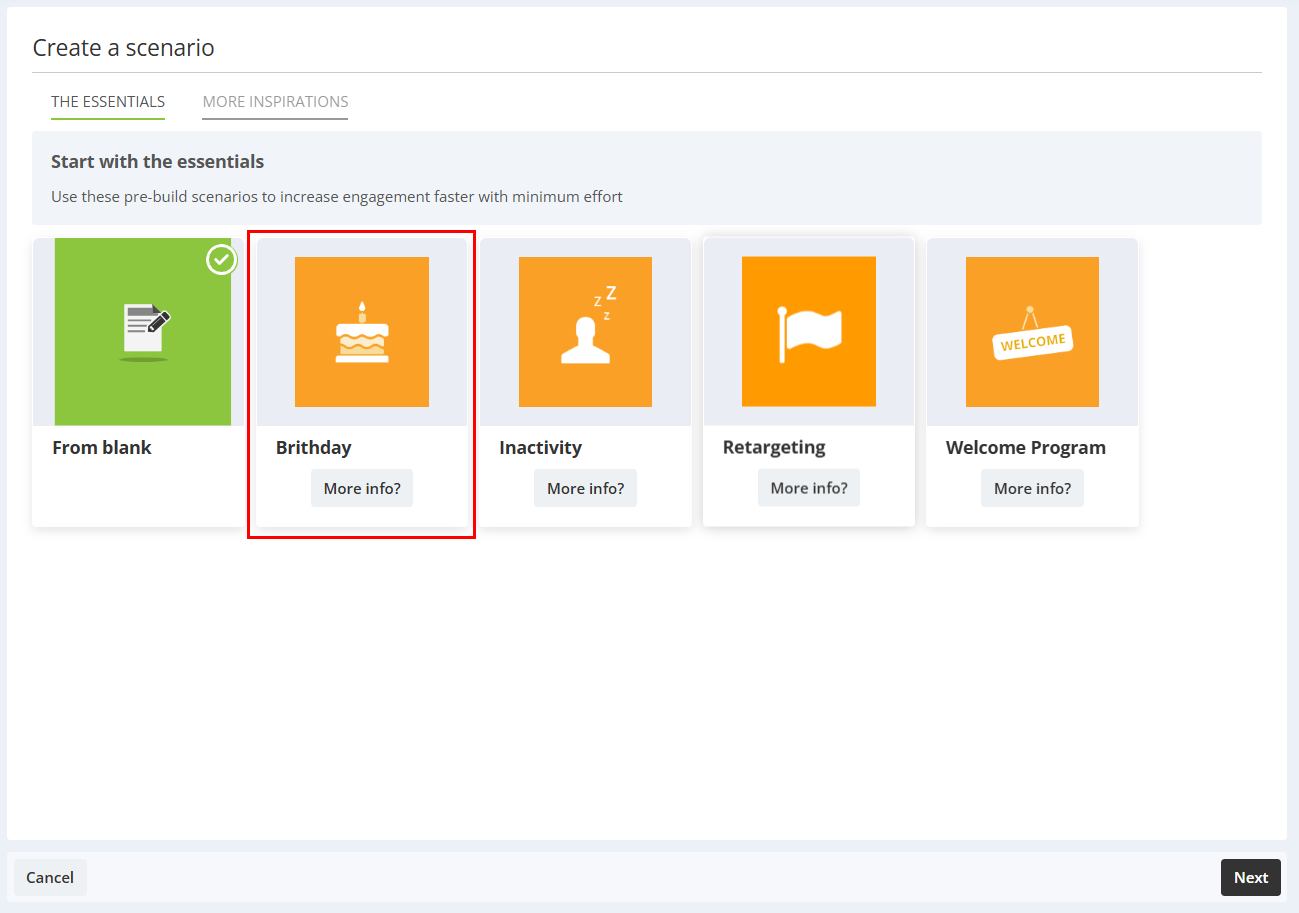Select the Welcome sign icon

[1032, 332]
